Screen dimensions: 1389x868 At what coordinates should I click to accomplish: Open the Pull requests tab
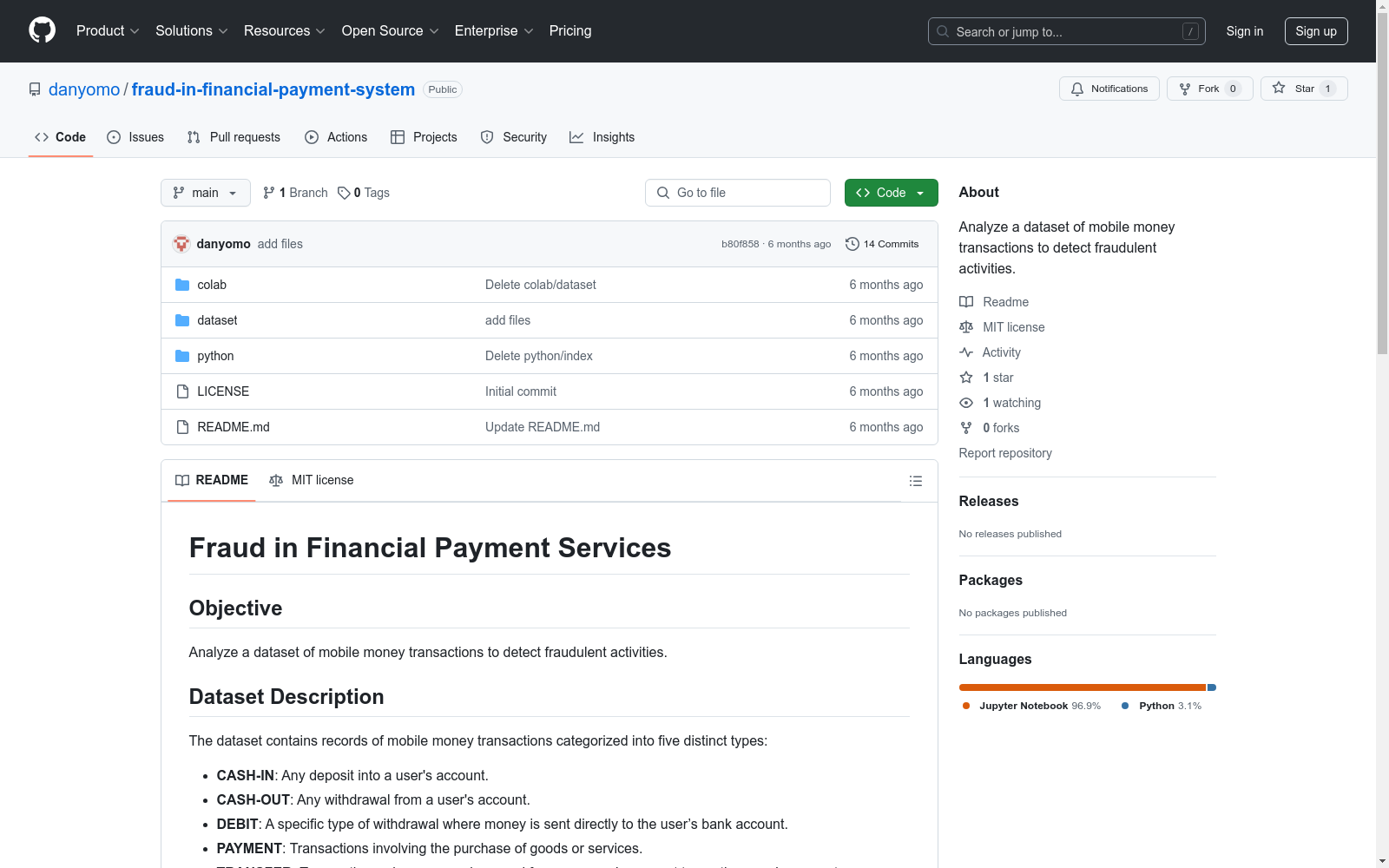[234, 137]
